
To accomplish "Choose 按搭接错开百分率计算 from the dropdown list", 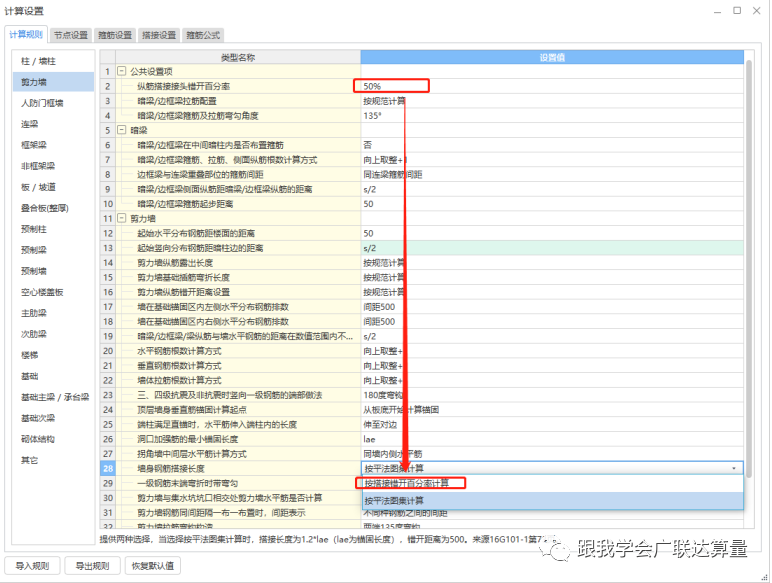I will click(x=552, y=484).
